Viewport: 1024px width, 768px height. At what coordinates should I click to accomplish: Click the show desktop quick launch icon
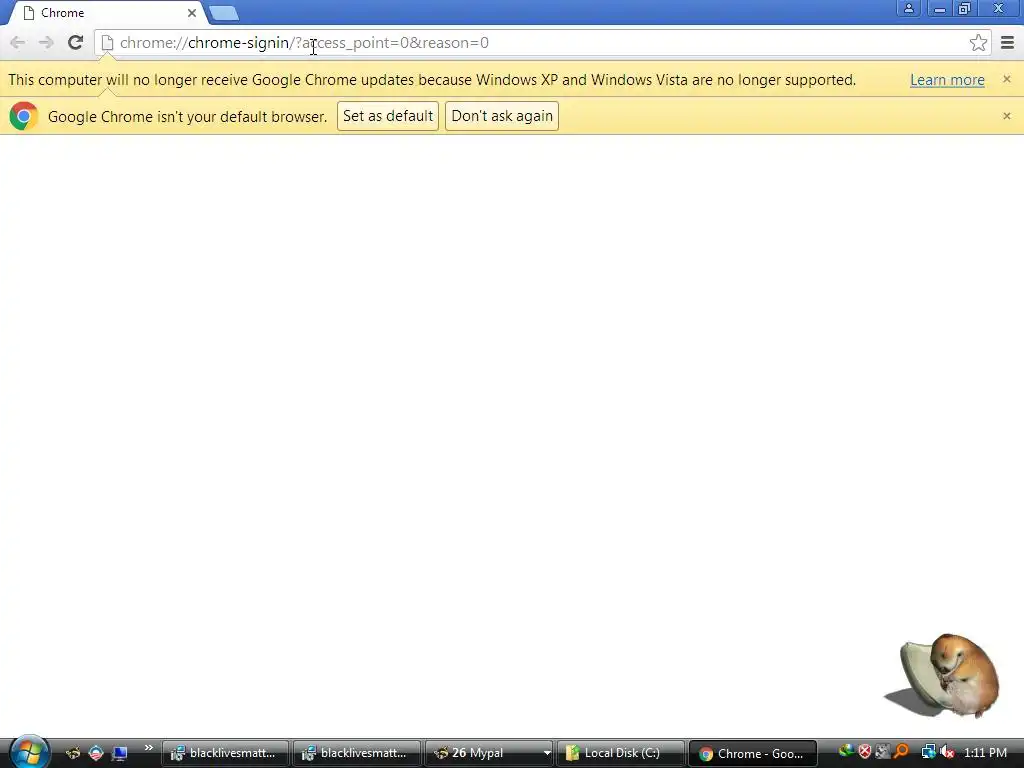click(x=120, y=753)
